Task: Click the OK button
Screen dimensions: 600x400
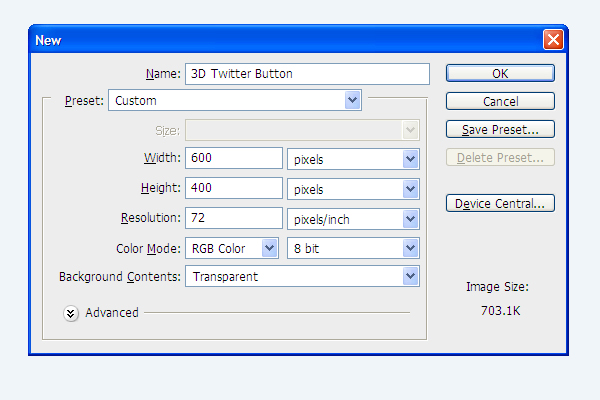Action: coord(500,73)
